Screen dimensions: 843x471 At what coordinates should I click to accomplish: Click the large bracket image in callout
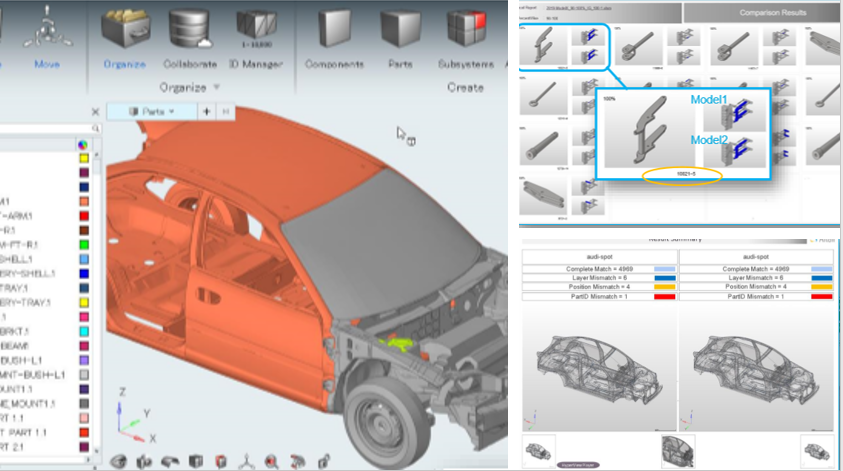click(x=650, y=131)
